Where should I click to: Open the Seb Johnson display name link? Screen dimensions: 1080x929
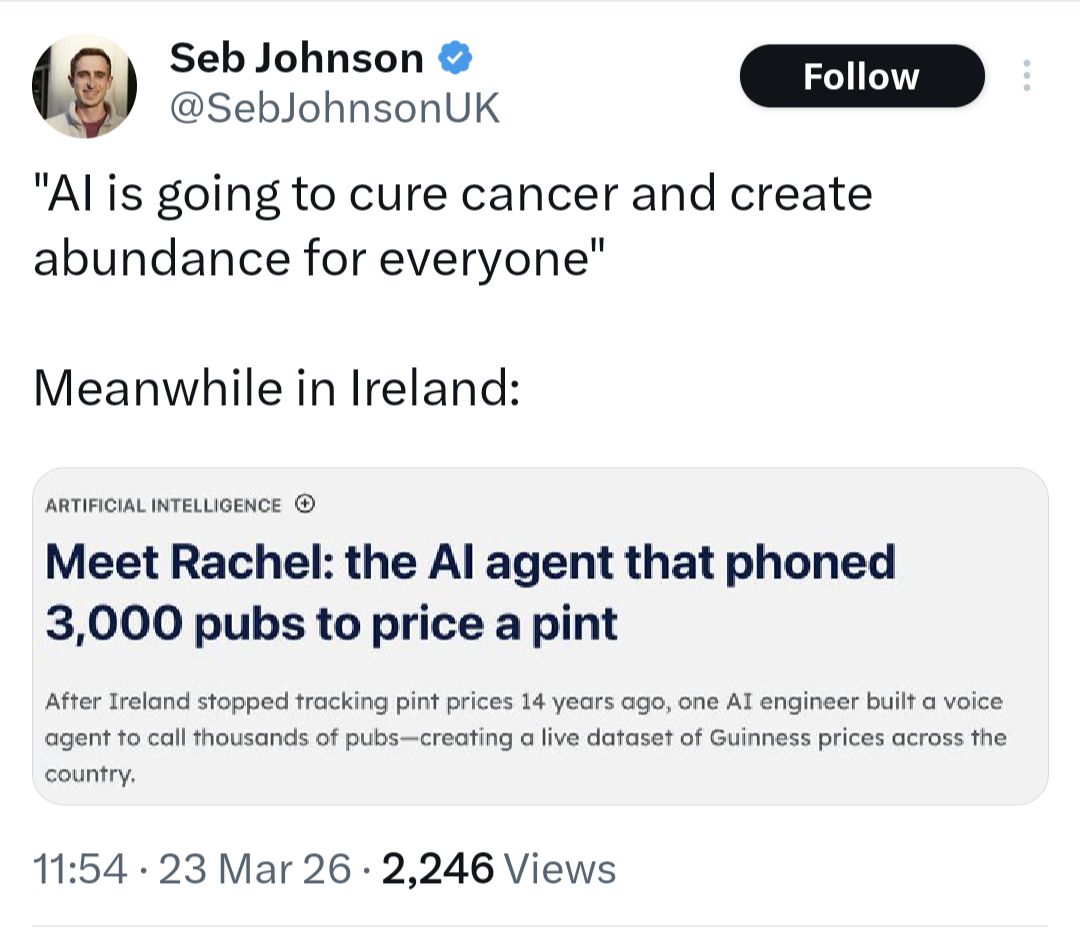click(296, 58)
